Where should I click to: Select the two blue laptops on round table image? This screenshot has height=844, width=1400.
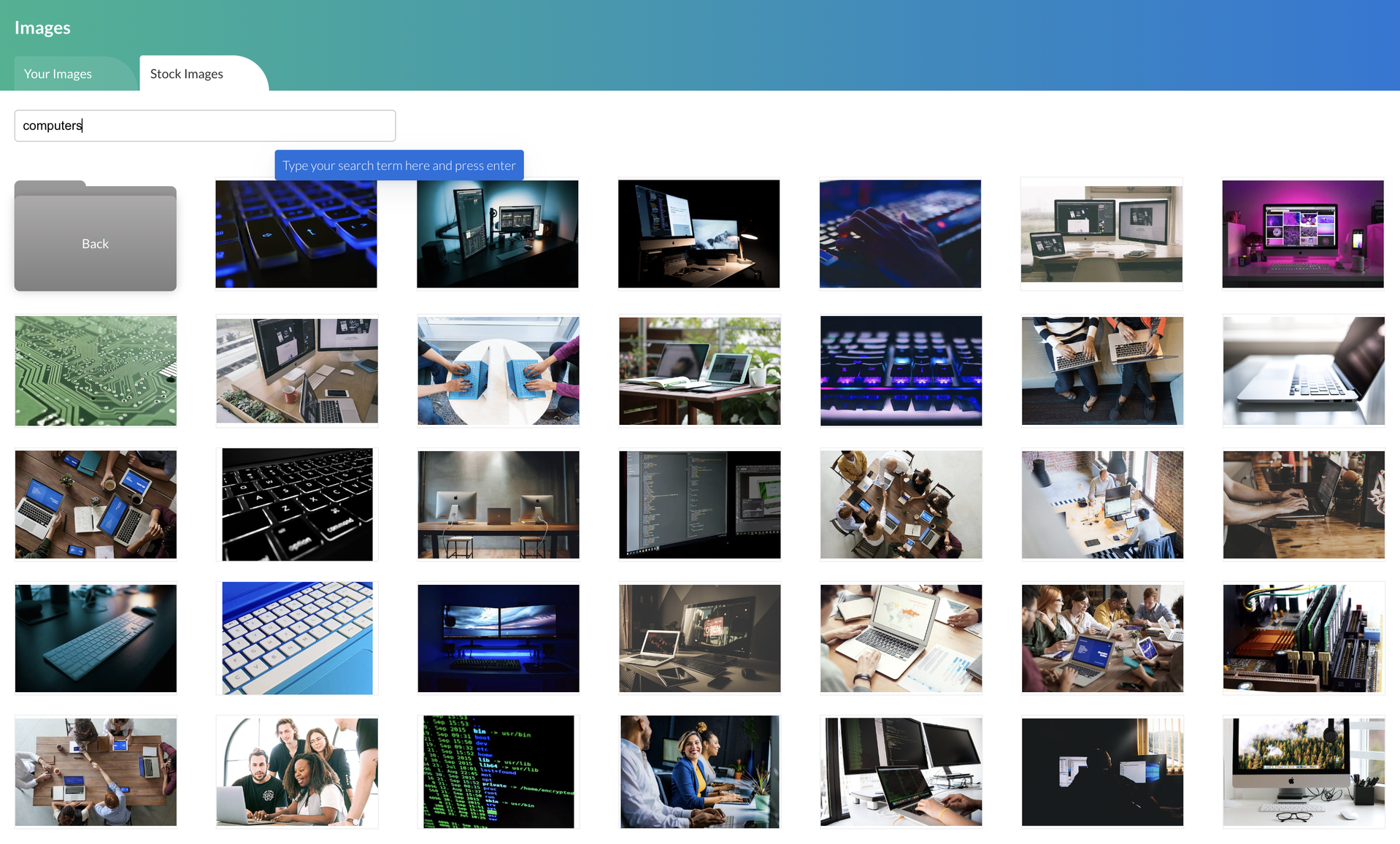[x=498, y=371]
